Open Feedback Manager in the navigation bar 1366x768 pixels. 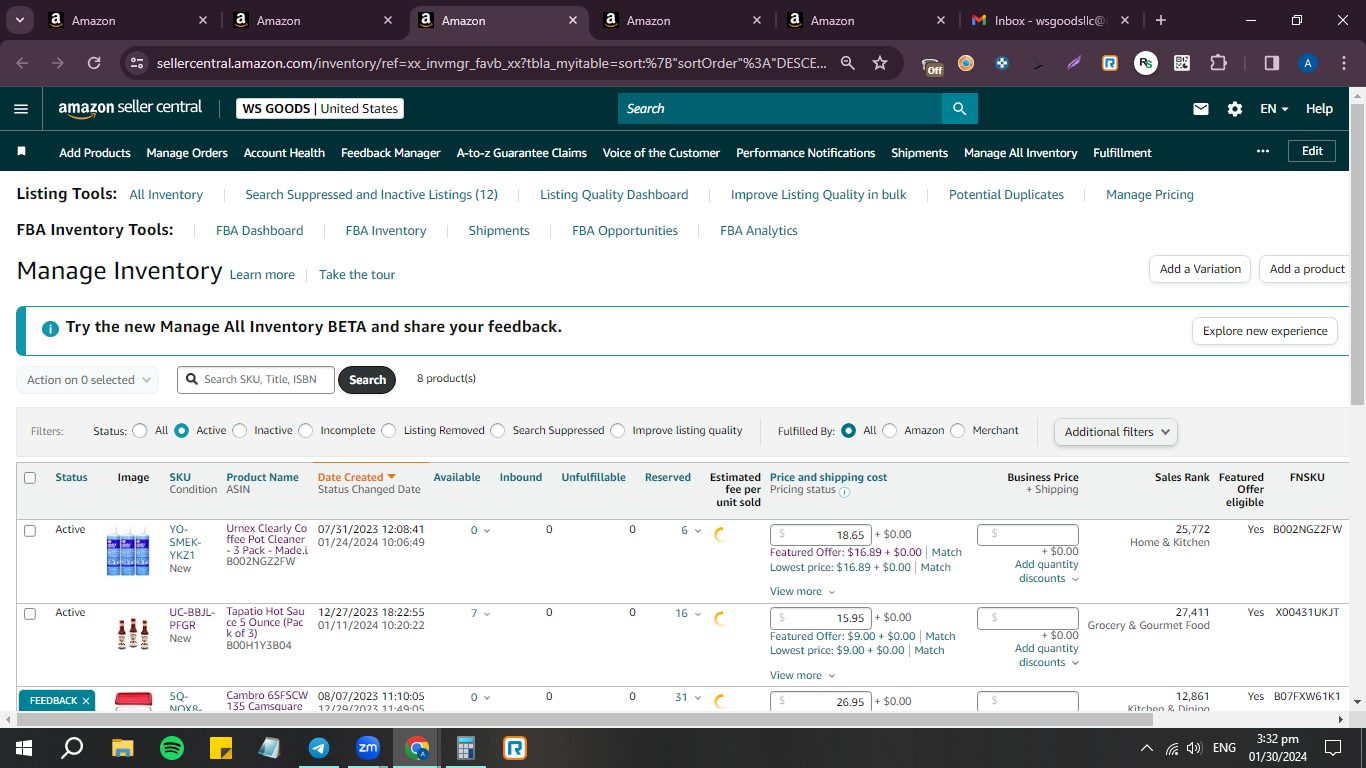pos(391,153)
